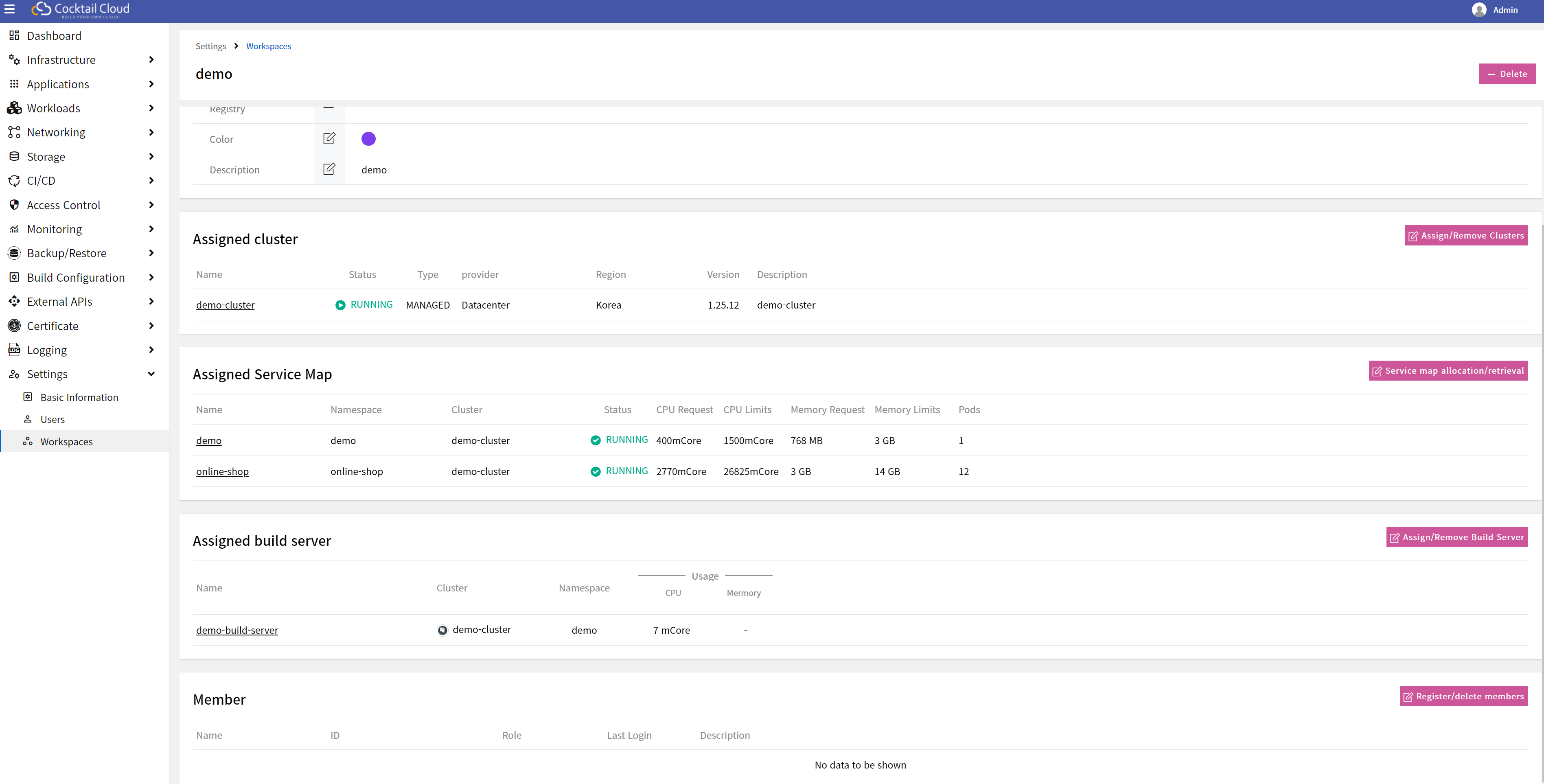Open the demo-cluster link
Screen dimensions: 1544x784
click(226, 305)
